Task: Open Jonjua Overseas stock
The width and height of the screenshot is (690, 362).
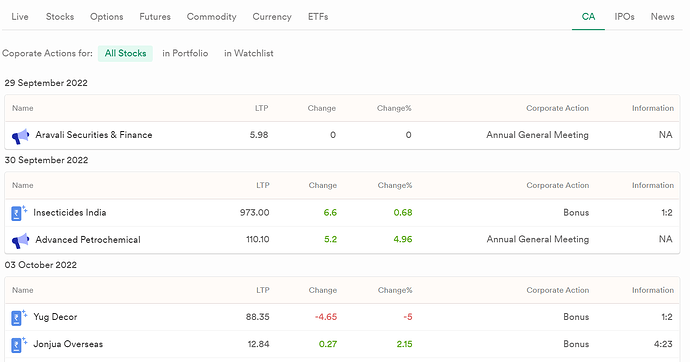Action: pyautogui.click(x=68, y=344)
